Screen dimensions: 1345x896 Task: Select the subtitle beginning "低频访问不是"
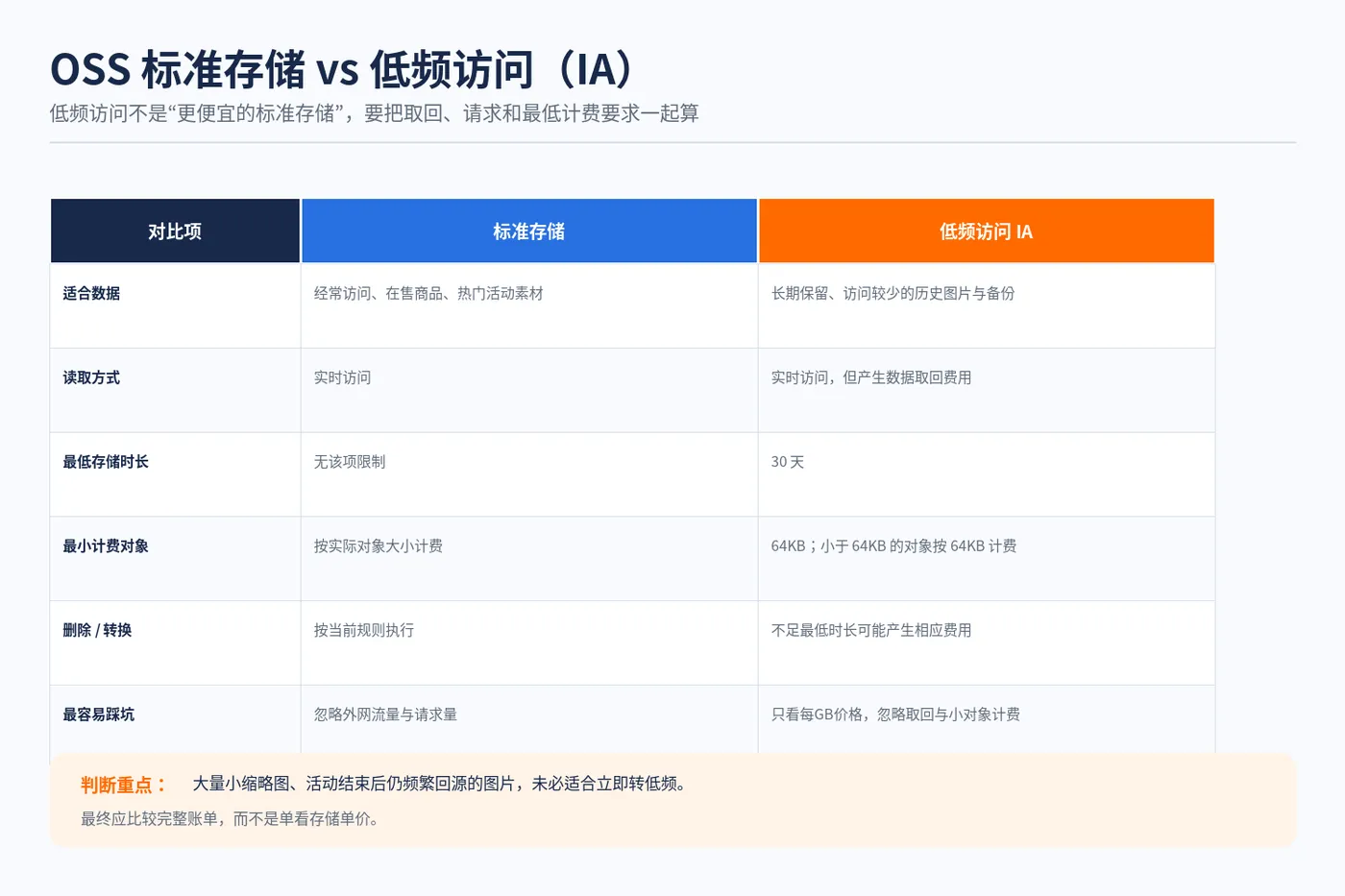coord(374,113)
